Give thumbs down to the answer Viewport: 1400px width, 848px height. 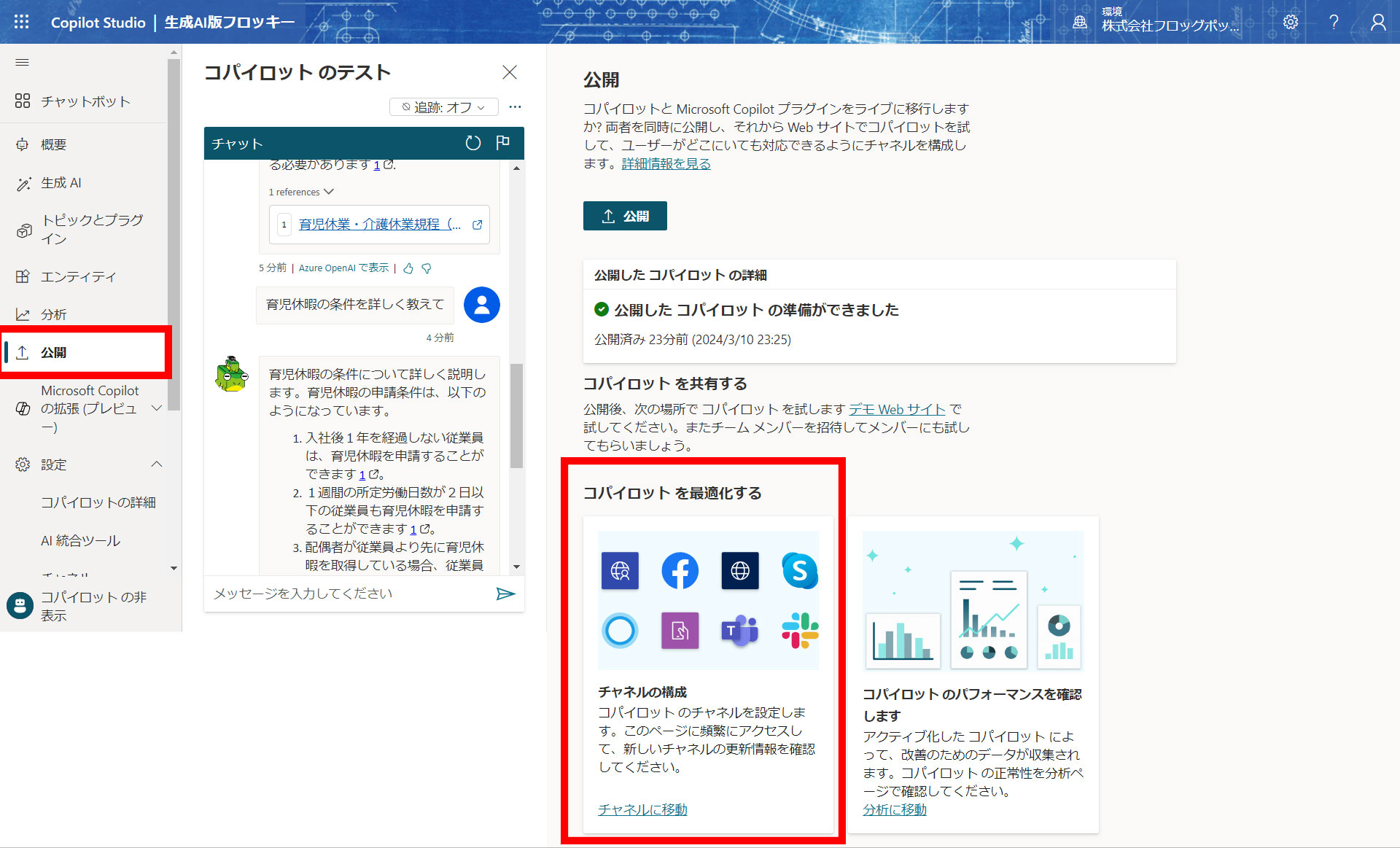(x=427, y=268)
